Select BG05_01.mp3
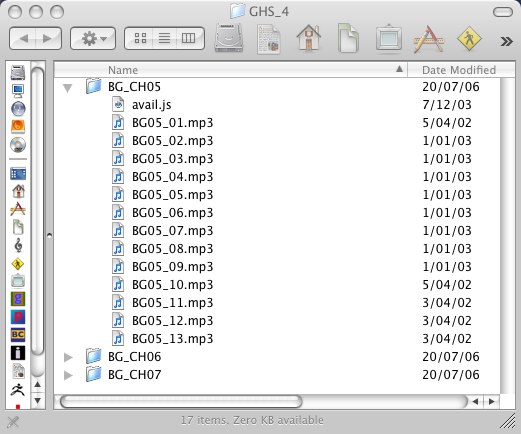The image size is (521, 434). click(172, 123)
